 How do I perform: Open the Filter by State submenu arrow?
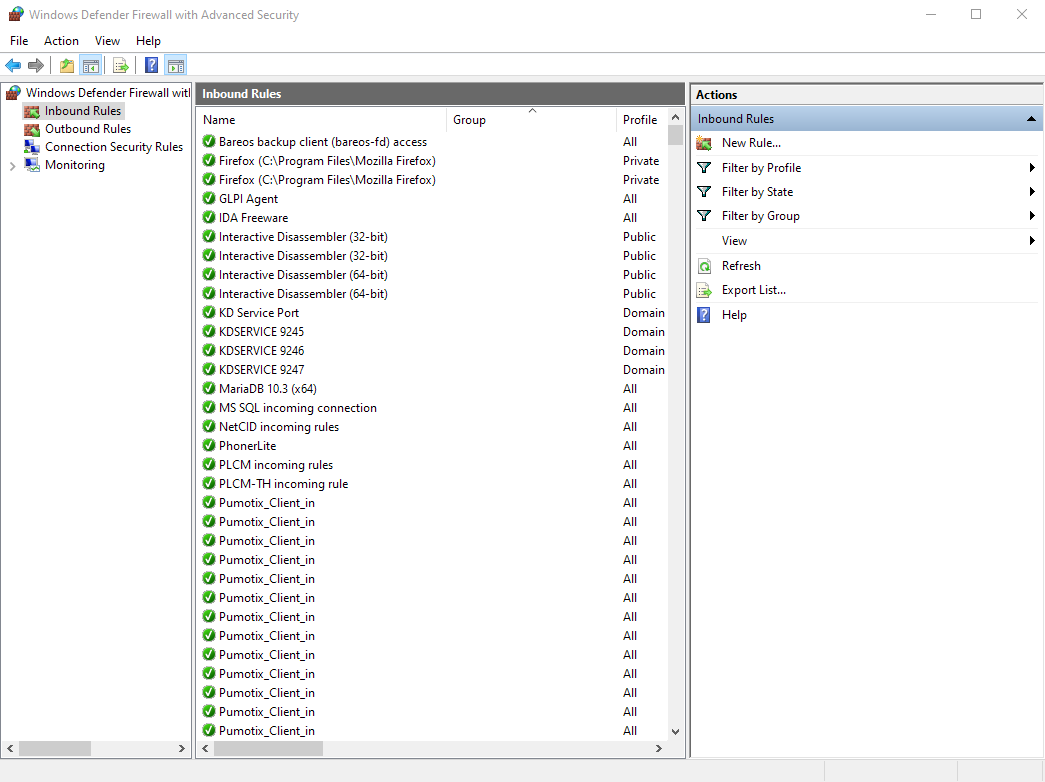1032,192
